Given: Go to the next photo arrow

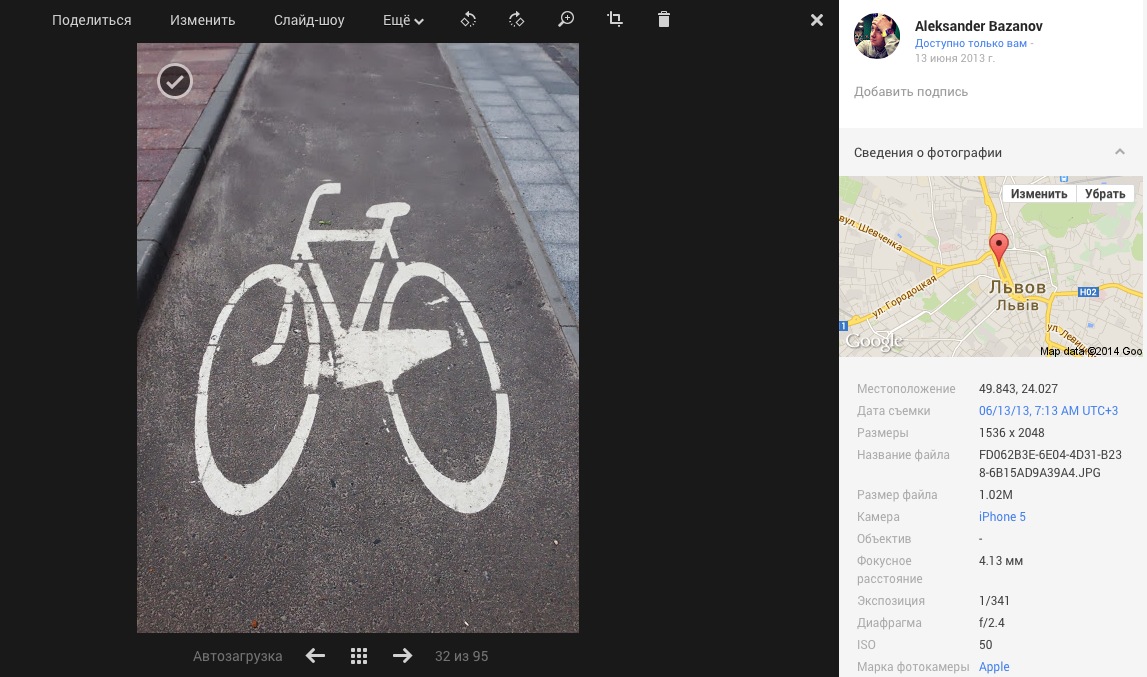Looking at the screenshot, I should 402,656.
